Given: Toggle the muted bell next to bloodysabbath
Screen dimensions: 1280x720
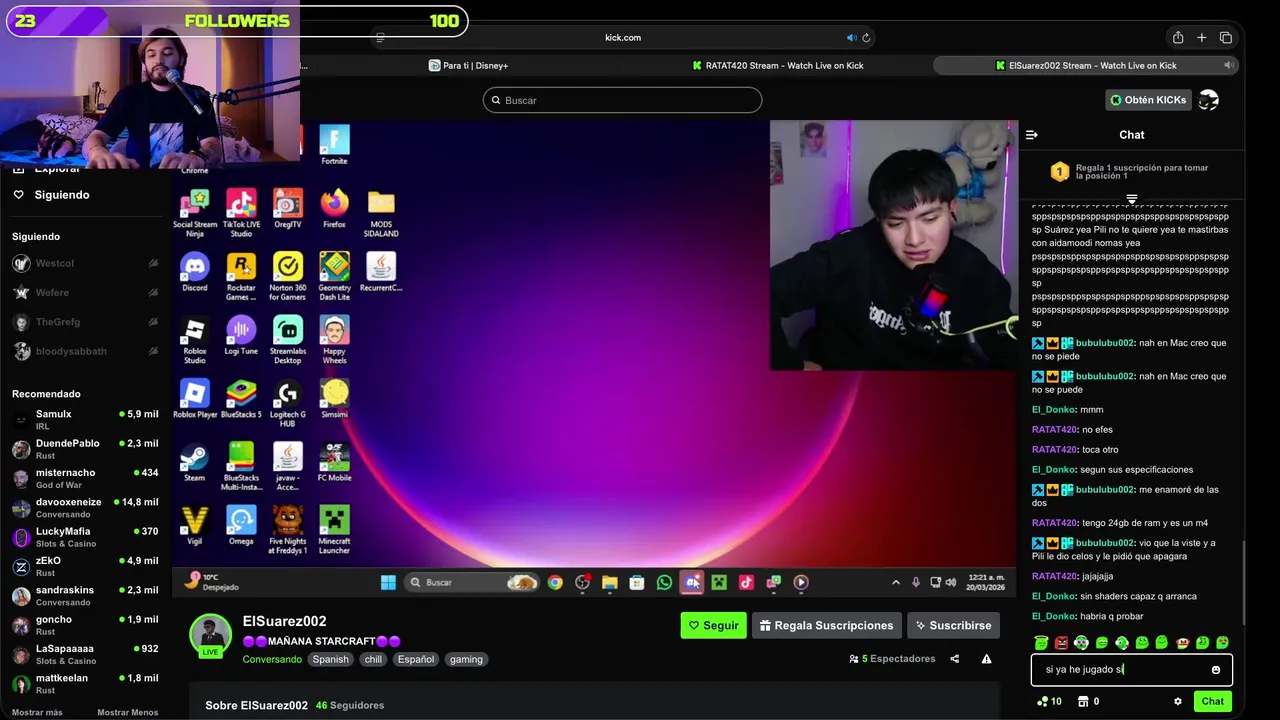Looking at the screenshot, I should [153, 351].
